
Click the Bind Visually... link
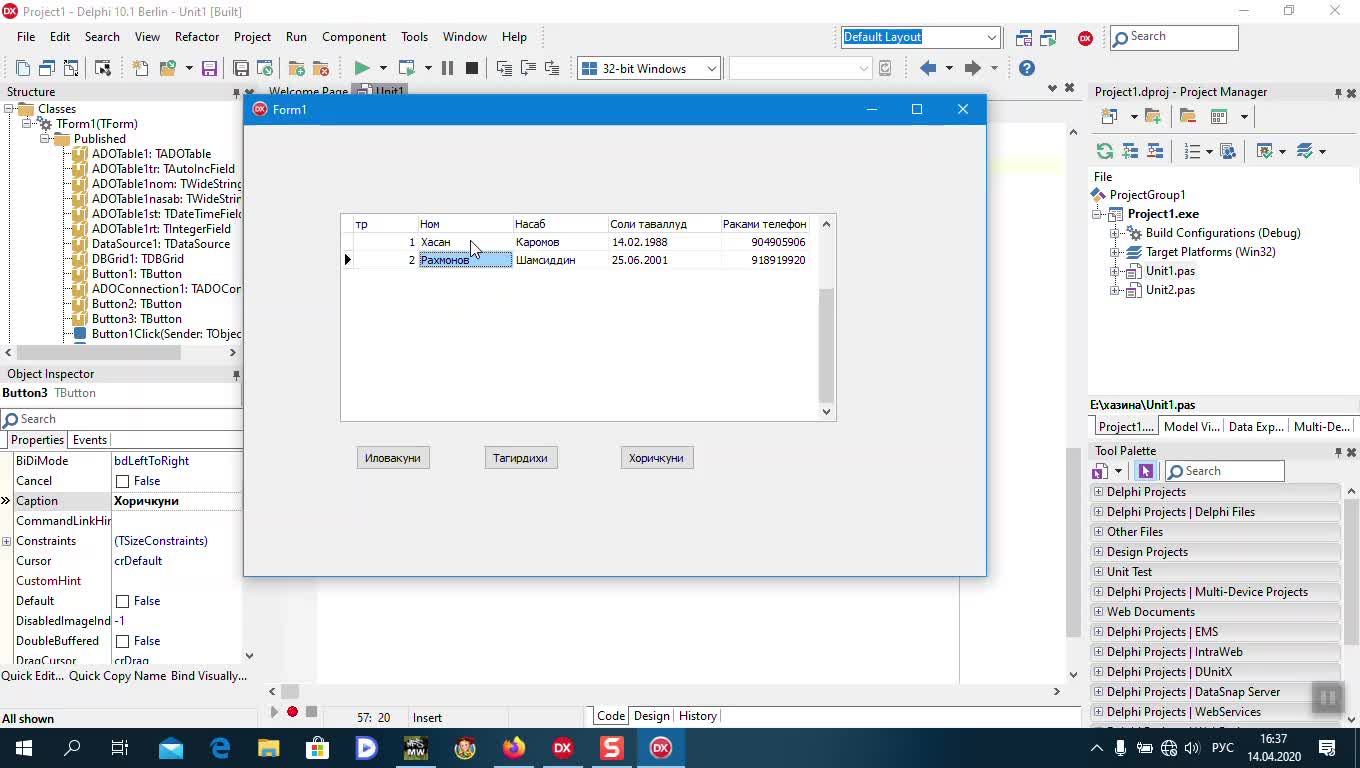(209, 676)
